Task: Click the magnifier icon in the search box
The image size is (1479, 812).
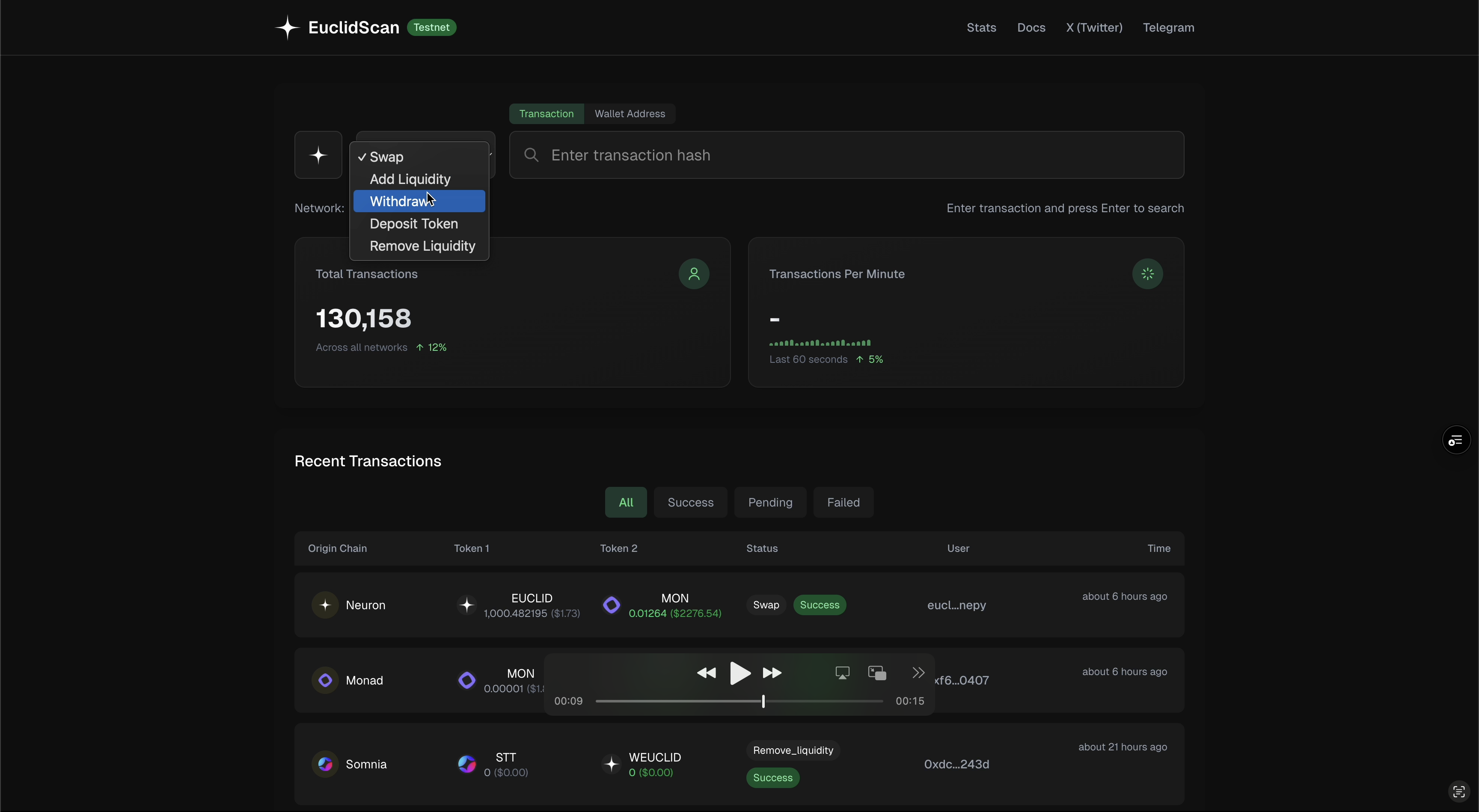Action: coord(532,155)
